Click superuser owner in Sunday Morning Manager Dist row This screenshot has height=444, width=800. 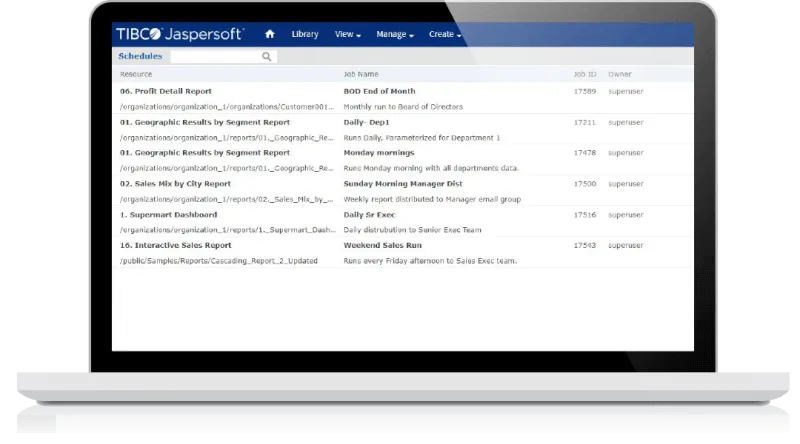click(626, 184)
